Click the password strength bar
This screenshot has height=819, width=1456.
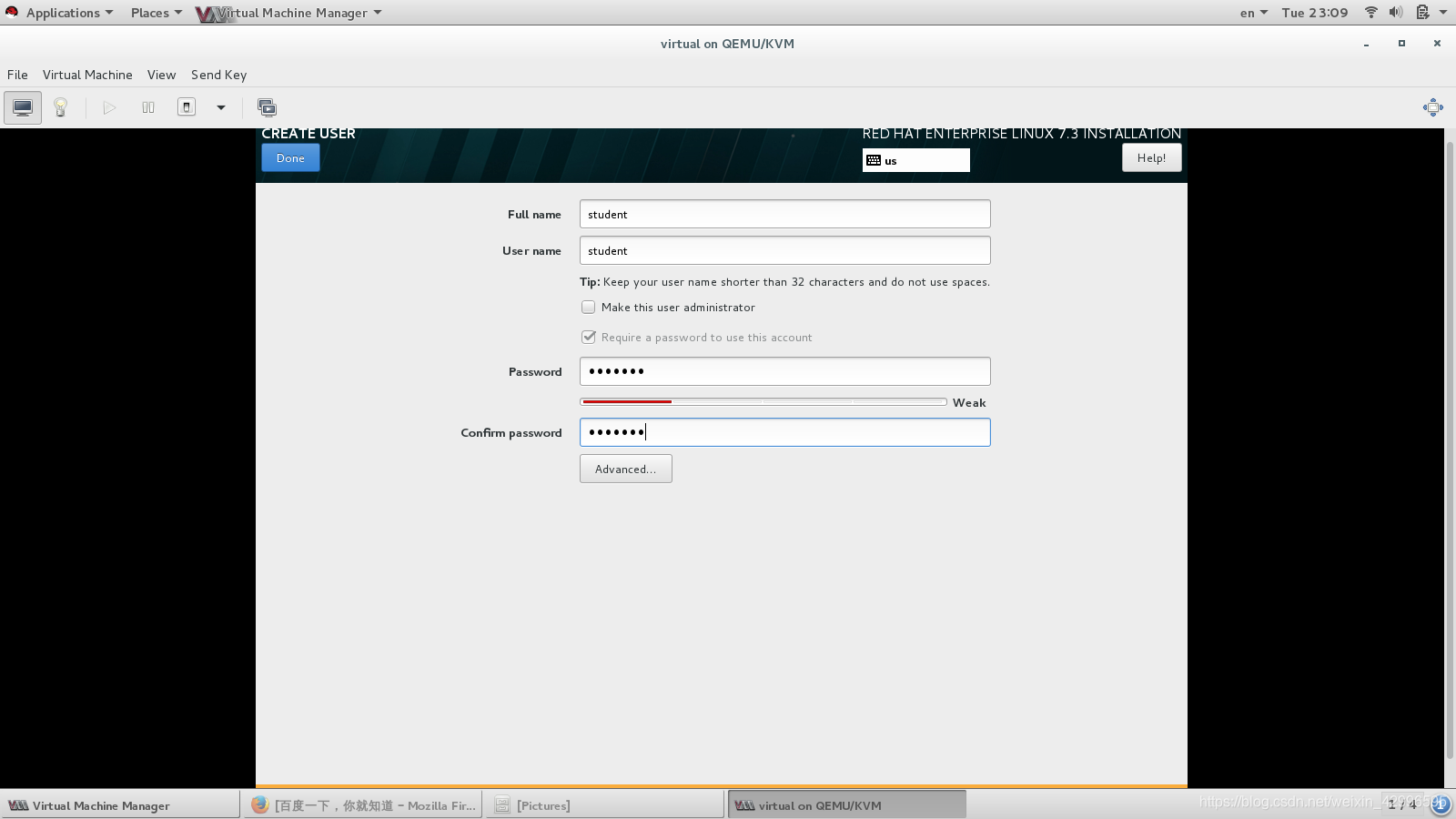(763, 402)
